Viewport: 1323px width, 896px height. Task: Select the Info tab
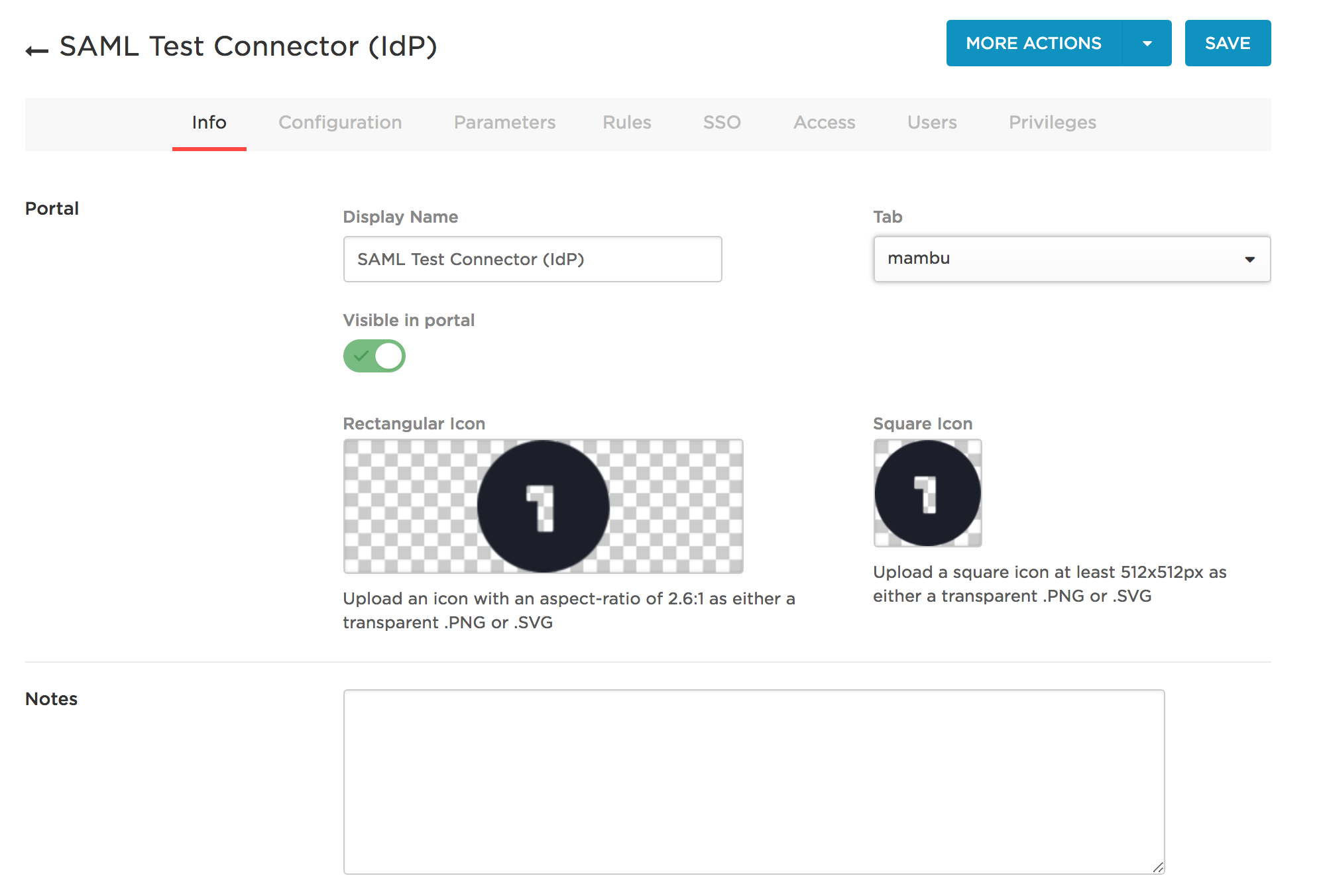coord(209,123)
